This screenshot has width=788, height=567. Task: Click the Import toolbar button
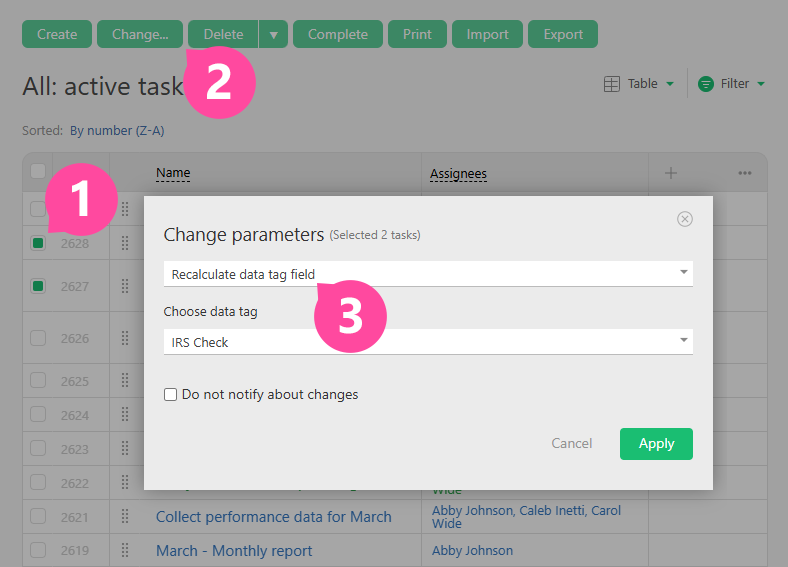[487, 34]
